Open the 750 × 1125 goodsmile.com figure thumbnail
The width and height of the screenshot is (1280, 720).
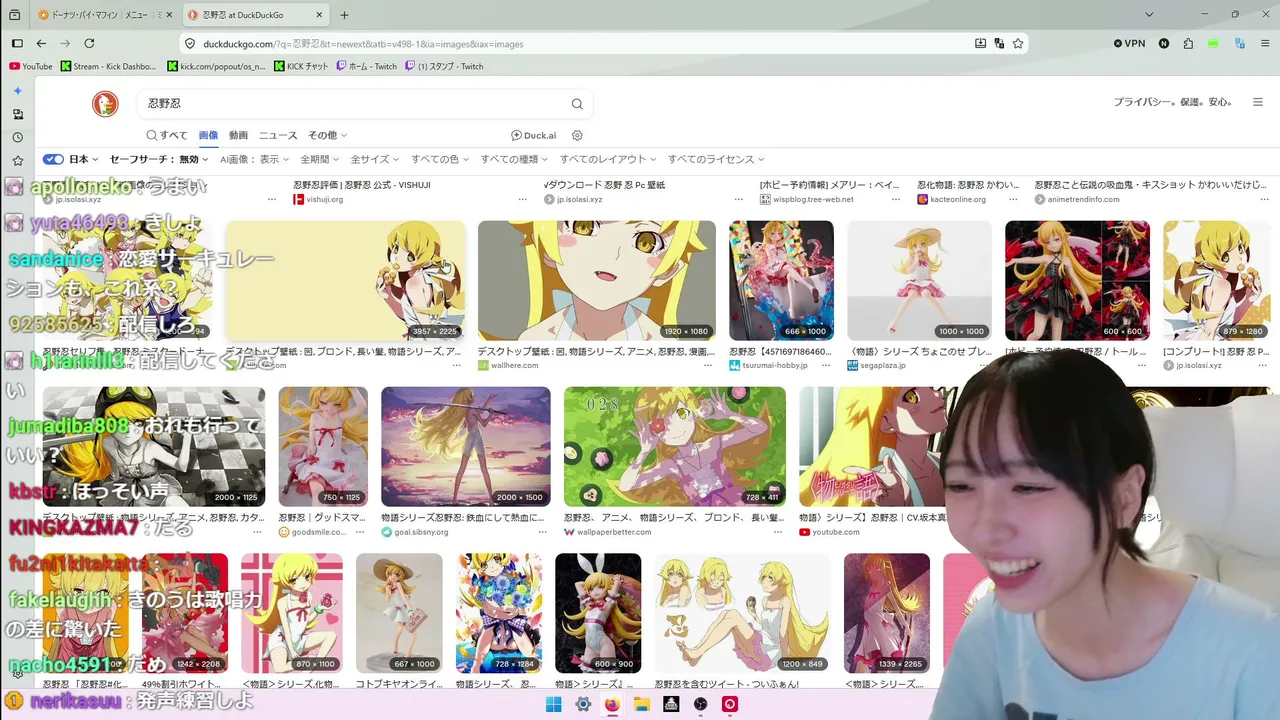tap(323, 447)
